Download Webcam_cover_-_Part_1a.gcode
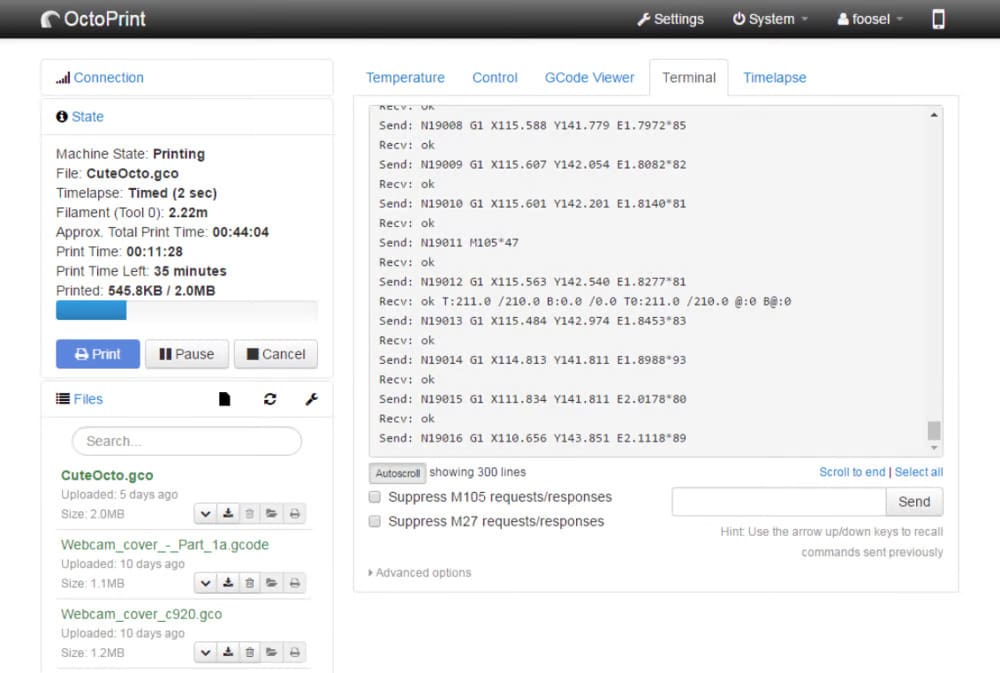This screenshot has width=1000, height=673. coord(228,583)
